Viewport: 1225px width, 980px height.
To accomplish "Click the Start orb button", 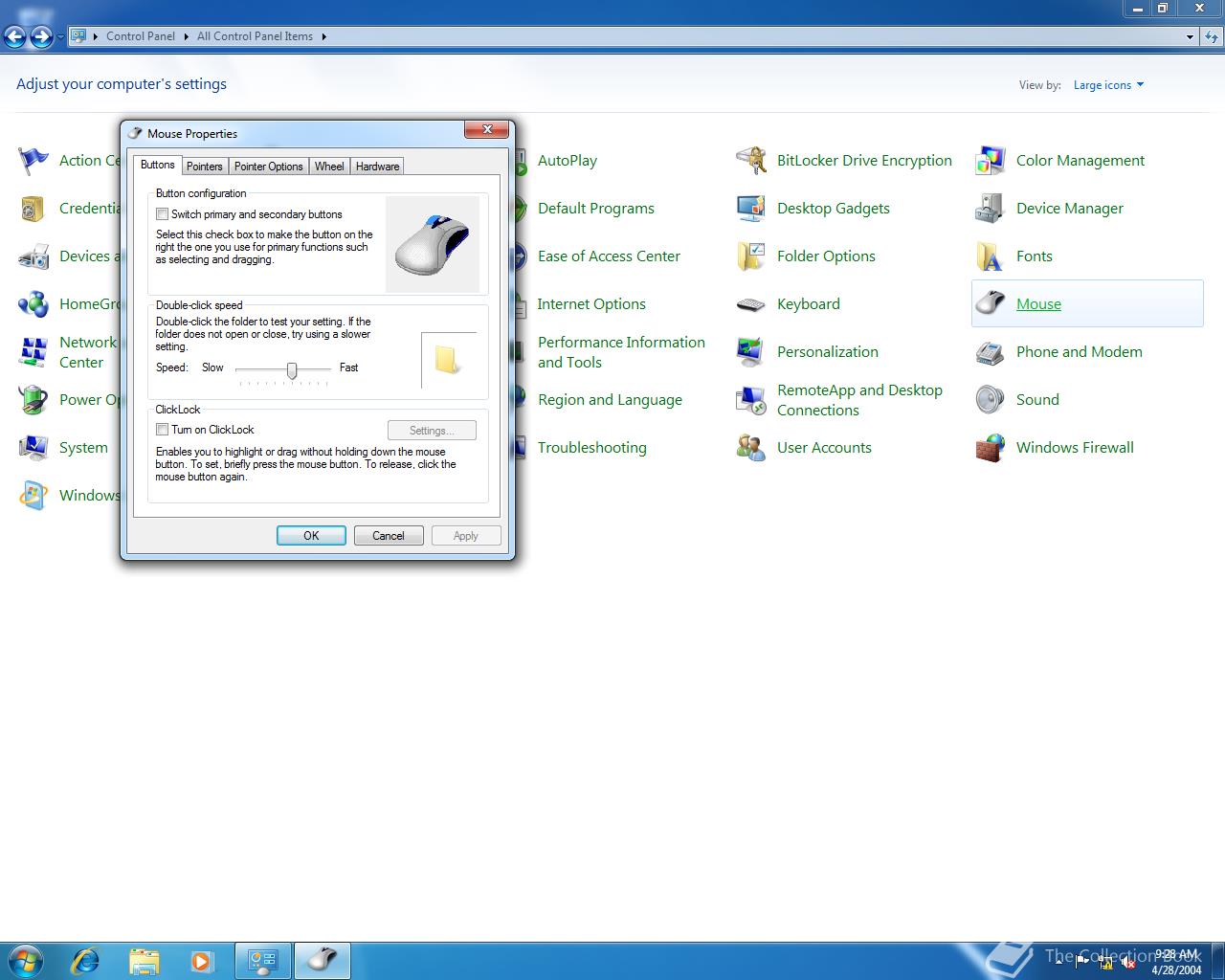I will point(26,960).
